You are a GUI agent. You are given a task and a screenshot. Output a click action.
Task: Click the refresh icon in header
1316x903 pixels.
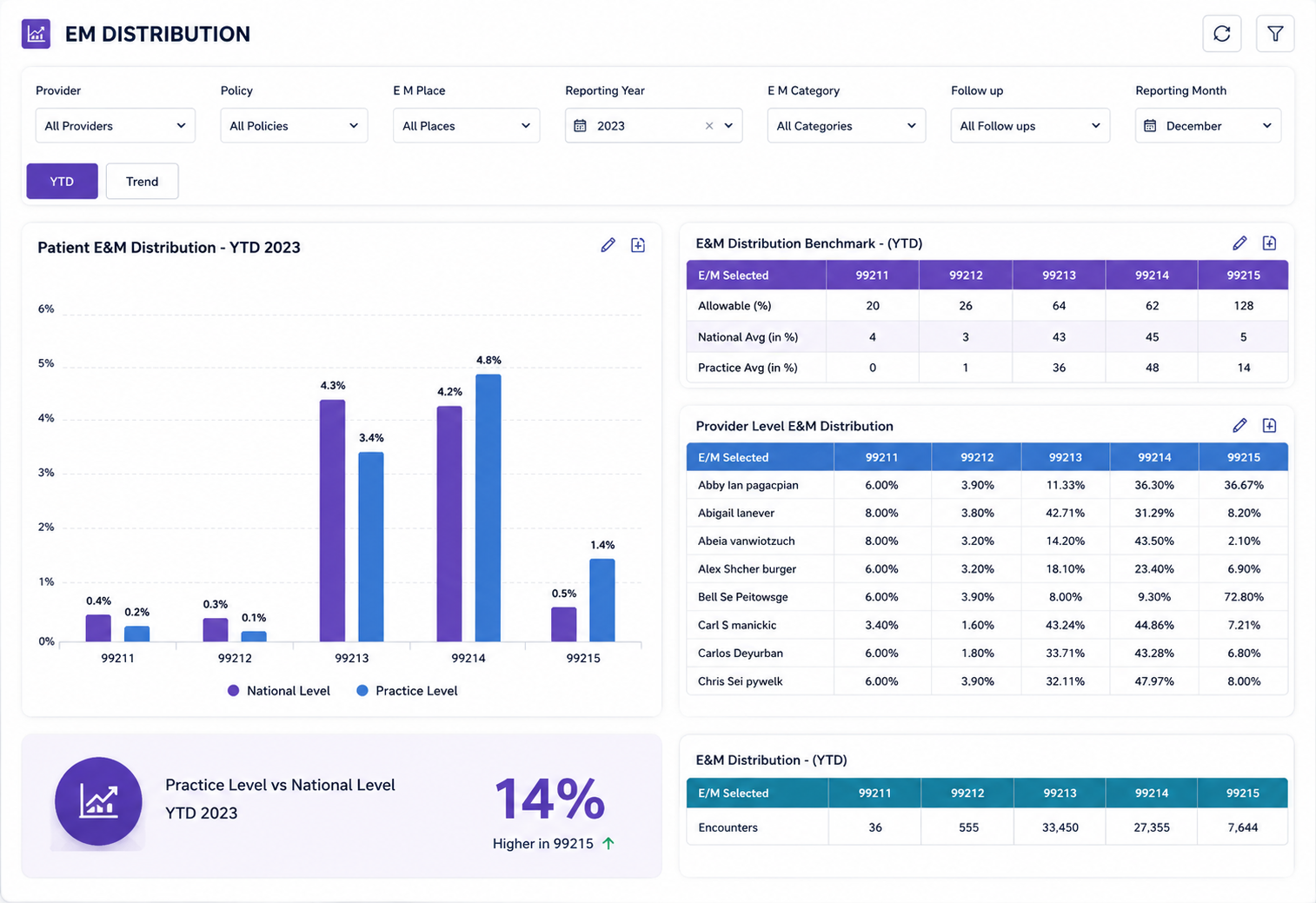[1221, 34]
